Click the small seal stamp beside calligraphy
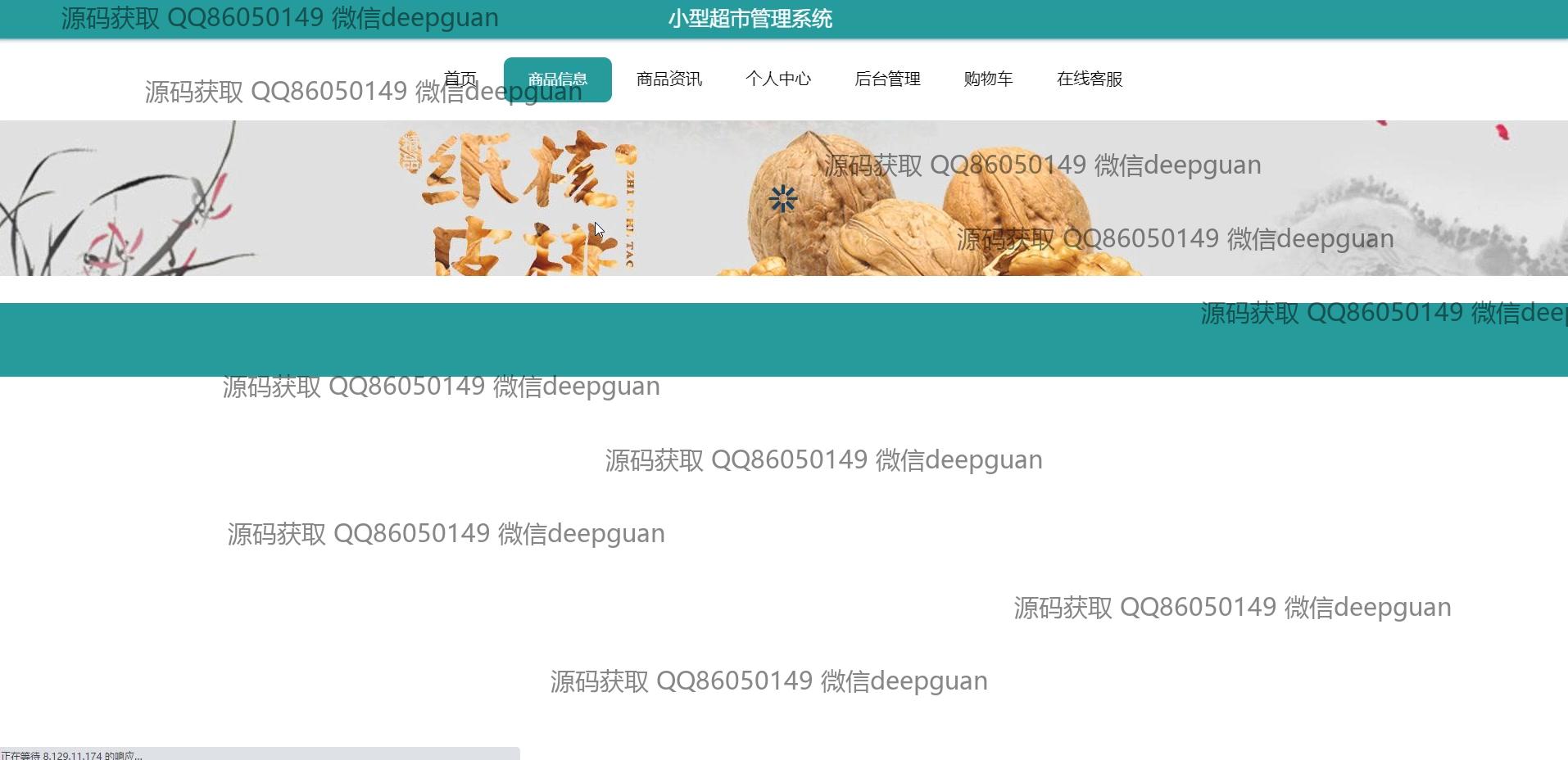Image resolution: width=1568 pixels, height=760 pixels. click(x=409, y=153)
